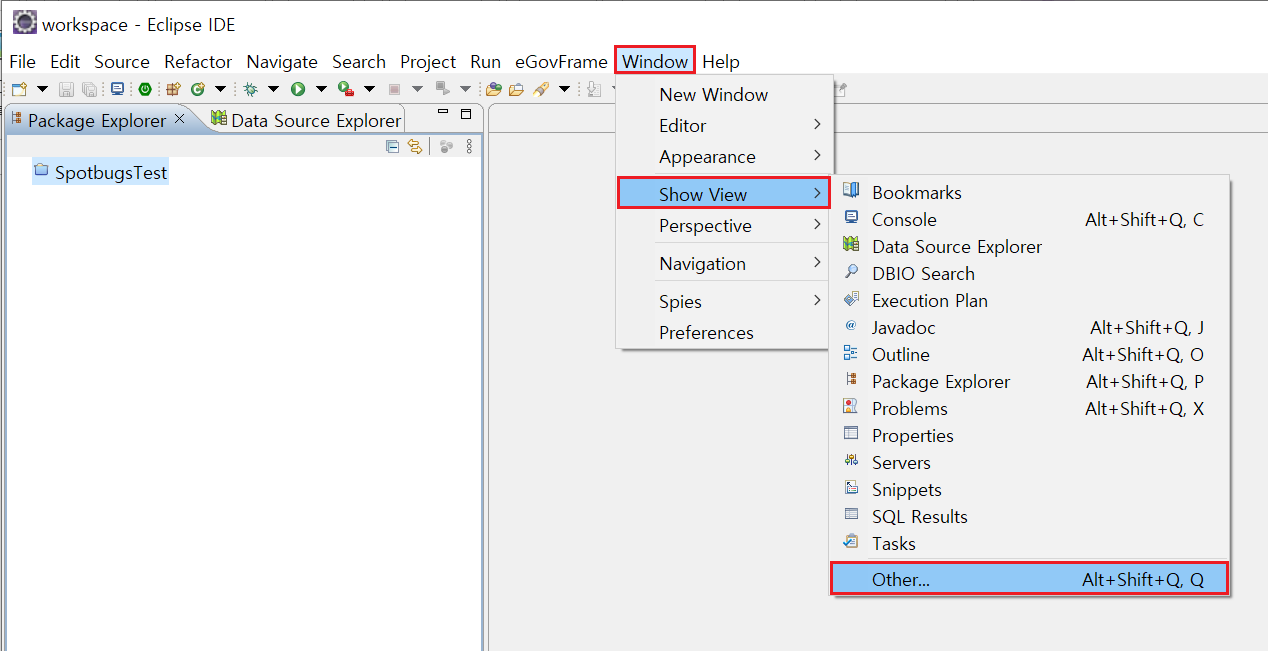Click the green Run button in toolbar
This screenshot has height=651, width=1268.
tap(297, 89)
